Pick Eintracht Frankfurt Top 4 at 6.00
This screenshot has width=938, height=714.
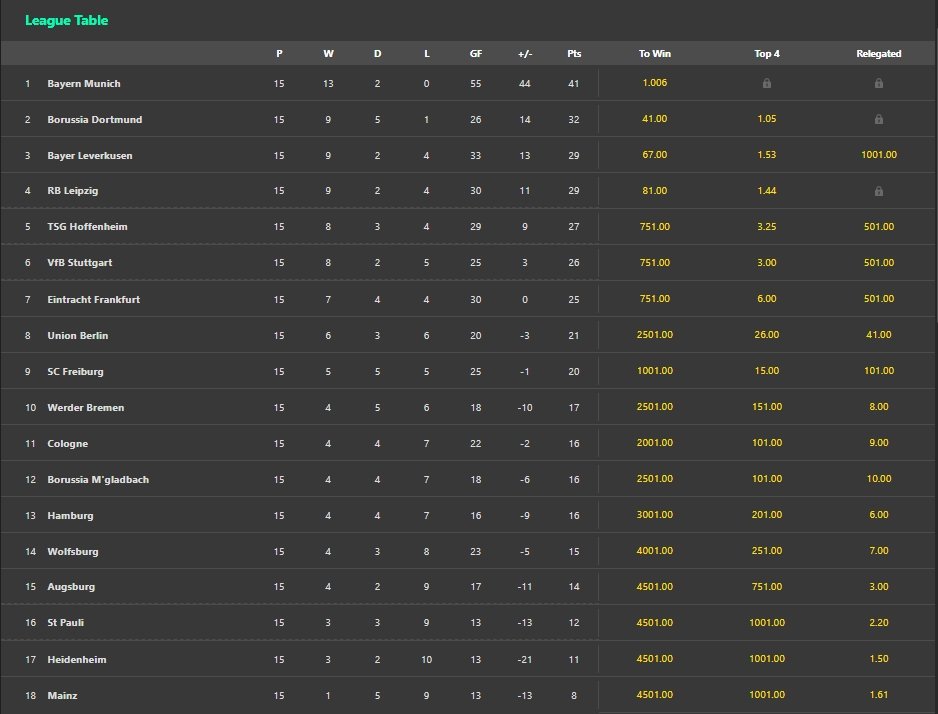tap(767, 299)
